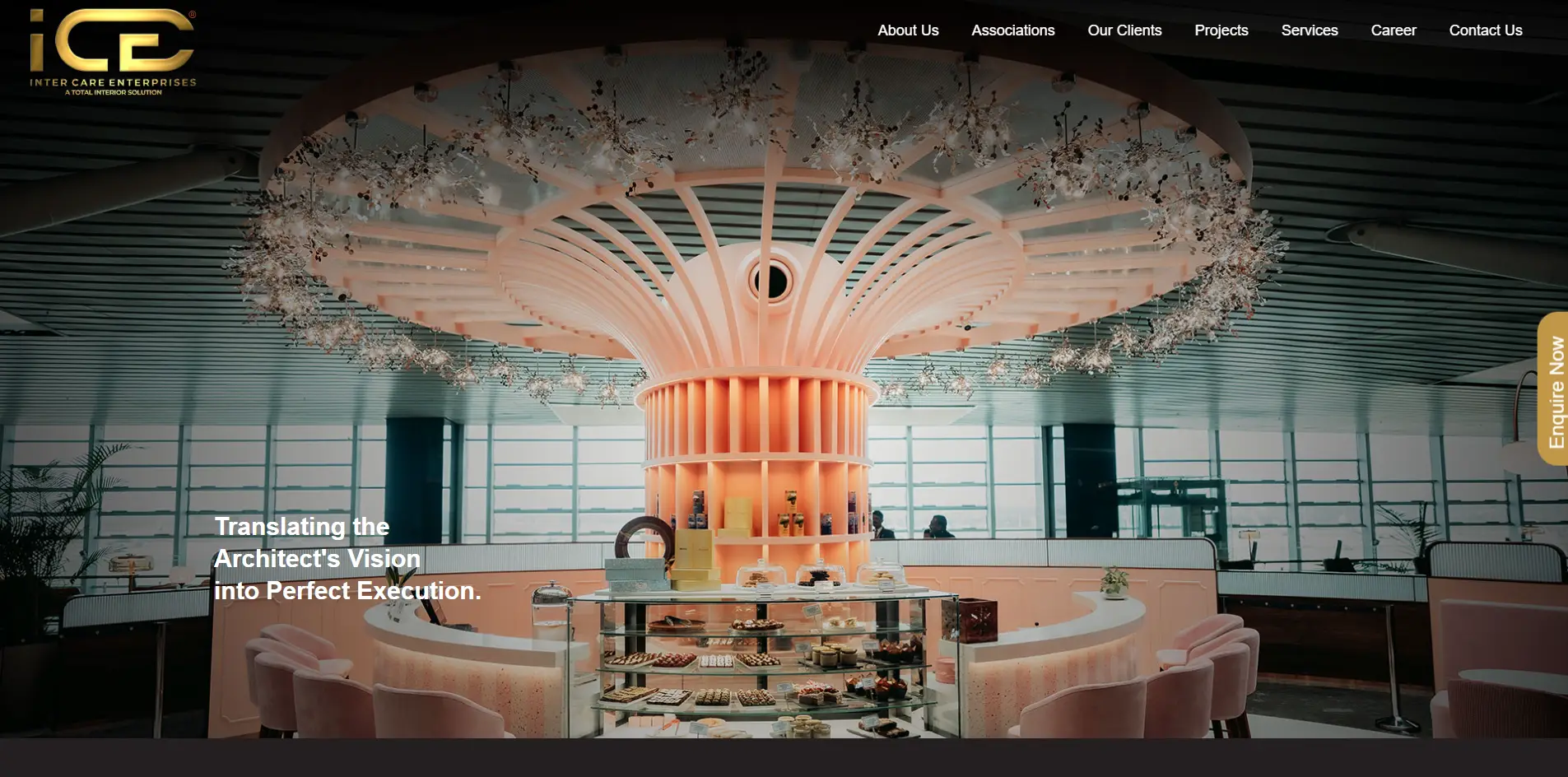Open the Enquire Now side tab

tap(1554, 390)
